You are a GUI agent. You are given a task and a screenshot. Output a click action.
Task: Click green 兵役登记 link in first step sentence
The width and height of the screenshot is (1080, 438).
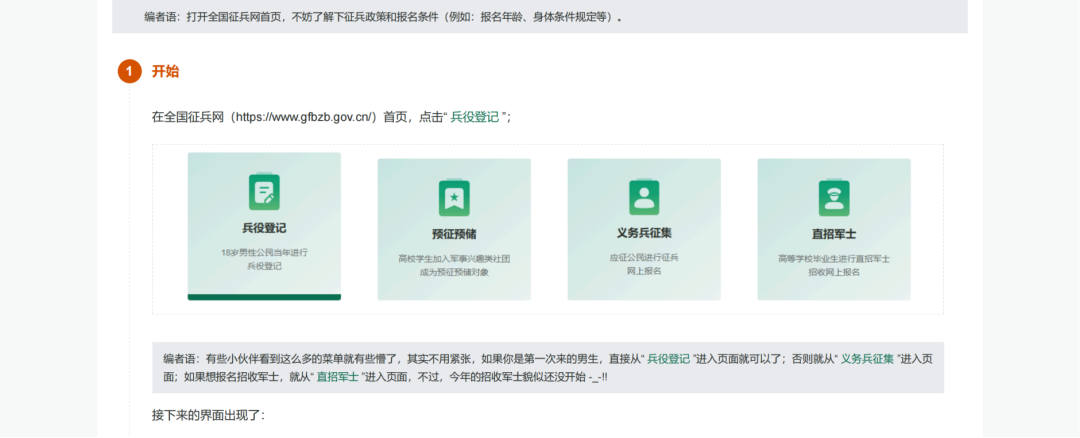pos(475,117)
